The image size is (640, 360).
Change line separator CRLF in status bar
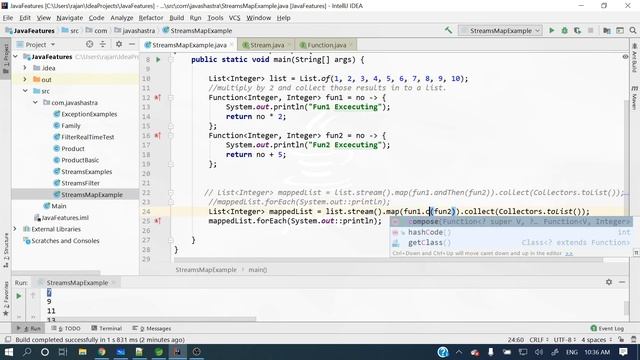tap(538, 340)
